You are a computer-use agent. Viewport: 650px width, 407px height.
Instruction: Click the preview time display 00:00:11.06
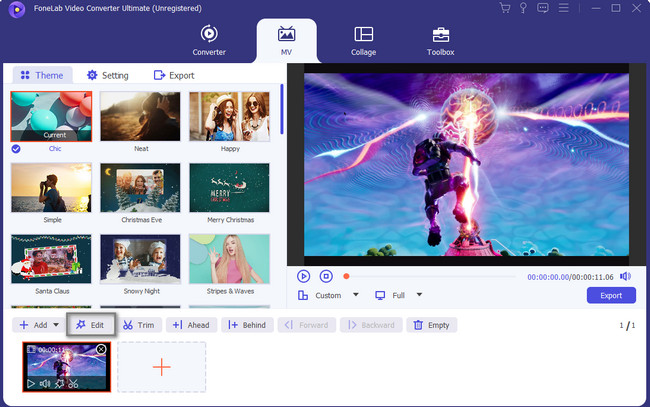[x=592, y=277]
